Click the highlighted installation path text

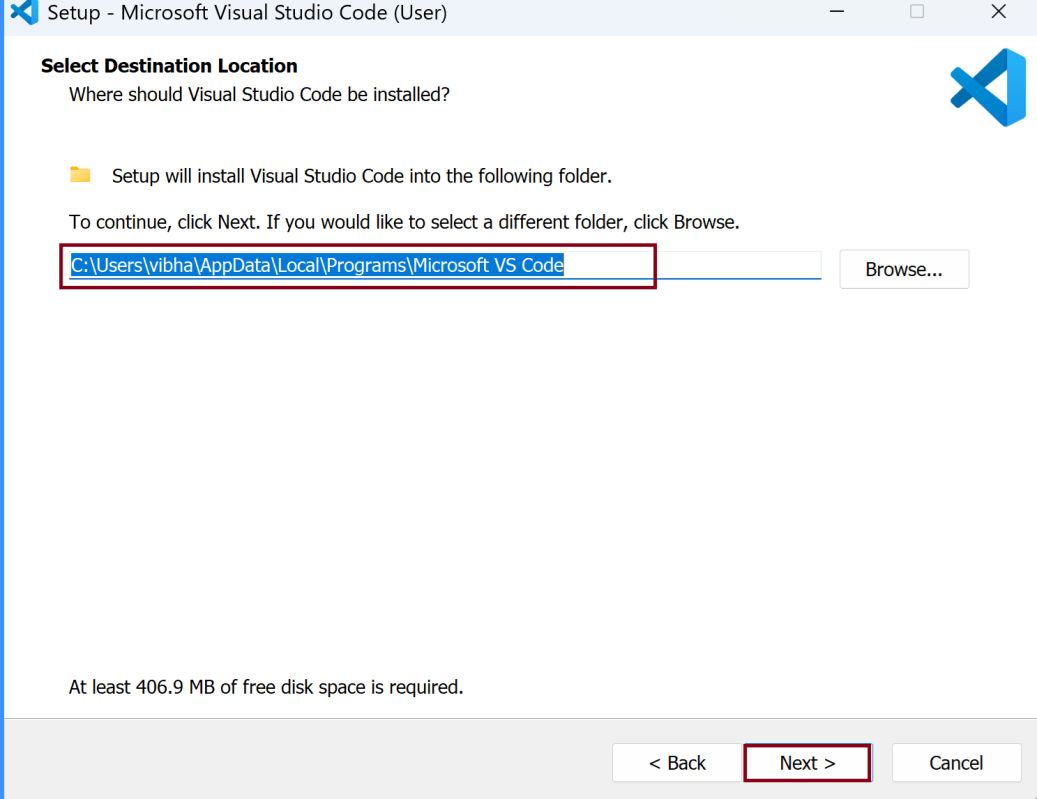pos(317,266)
